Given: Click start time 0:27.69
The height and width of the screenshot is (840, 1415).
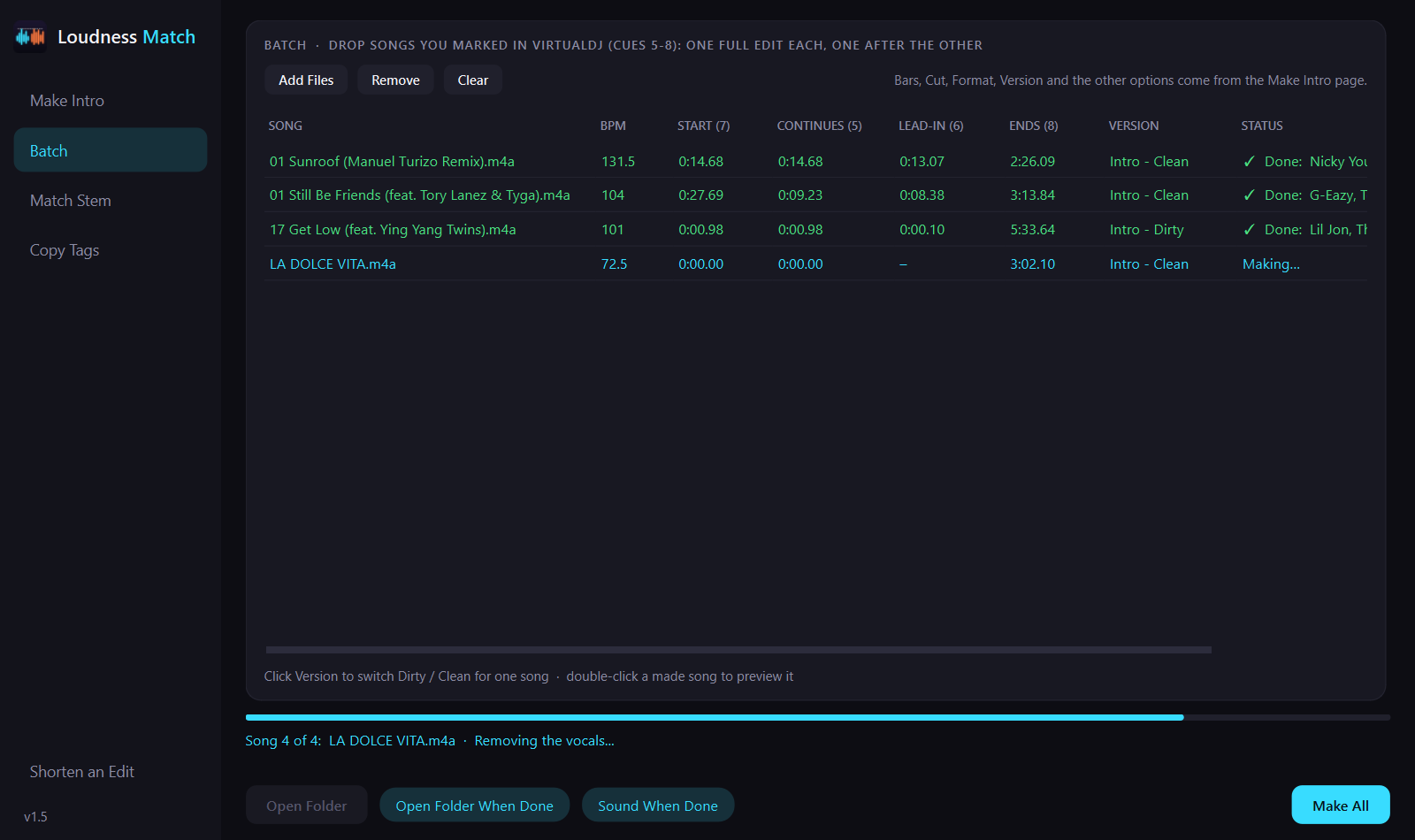Looking at the screenshot, I should coord(701,195).
